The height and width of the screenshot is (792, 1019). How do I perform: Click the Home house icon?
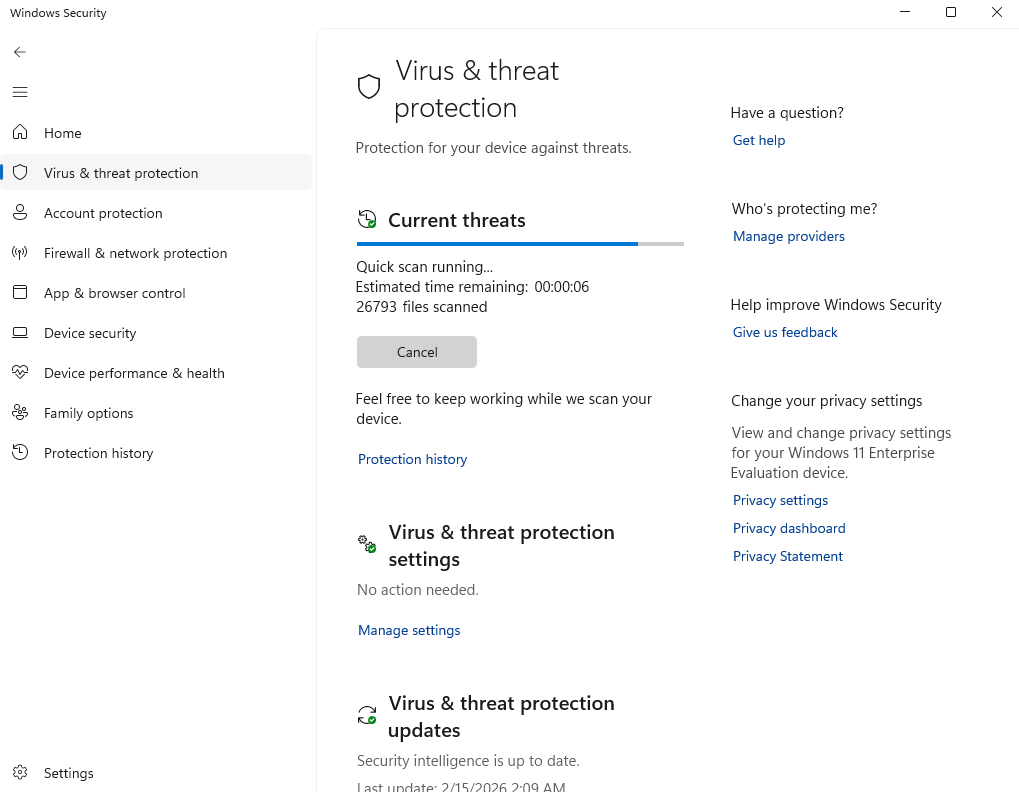(20, 133)
